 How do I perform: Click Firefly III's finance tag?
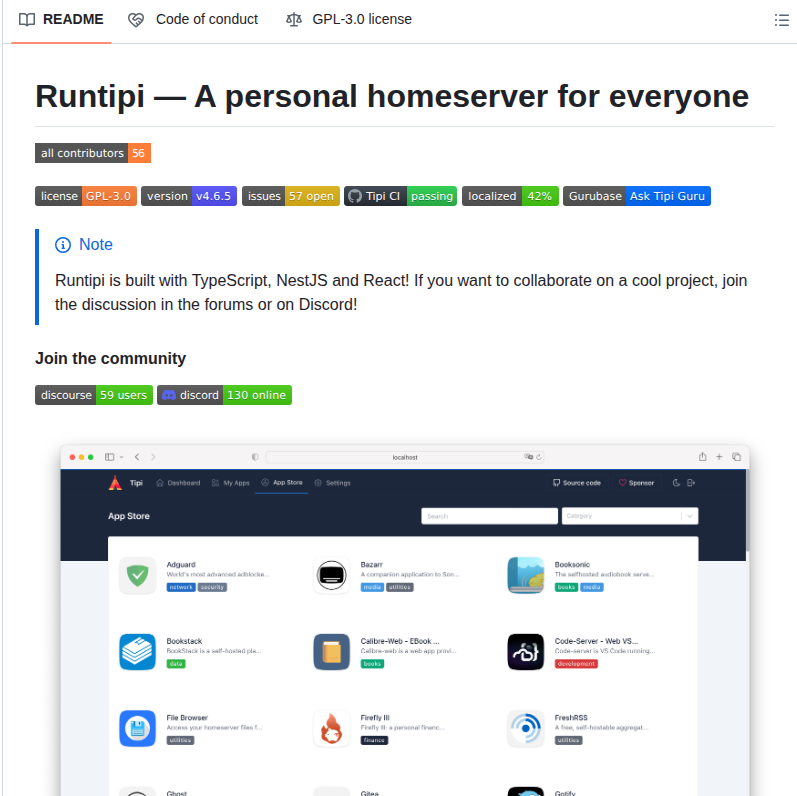click(x=374, y=741)
